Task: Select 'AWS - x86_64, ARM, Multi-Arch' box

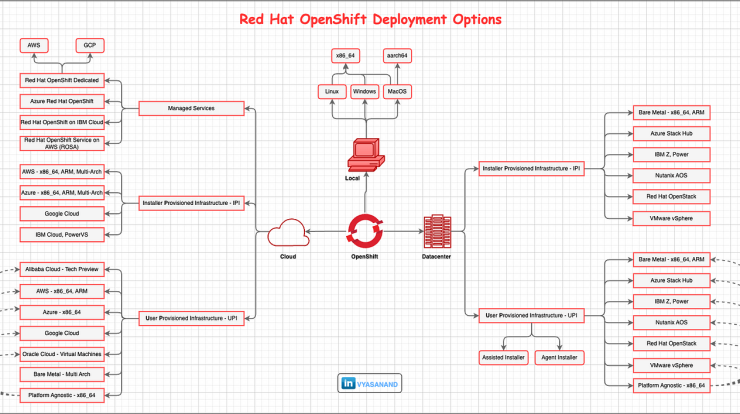Action: 62,172
